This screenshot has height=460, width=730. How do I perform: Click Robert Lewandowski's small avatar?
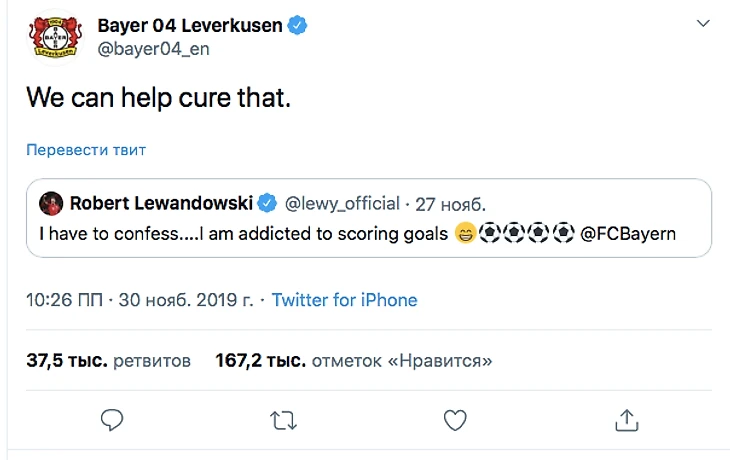click(50, 204)
